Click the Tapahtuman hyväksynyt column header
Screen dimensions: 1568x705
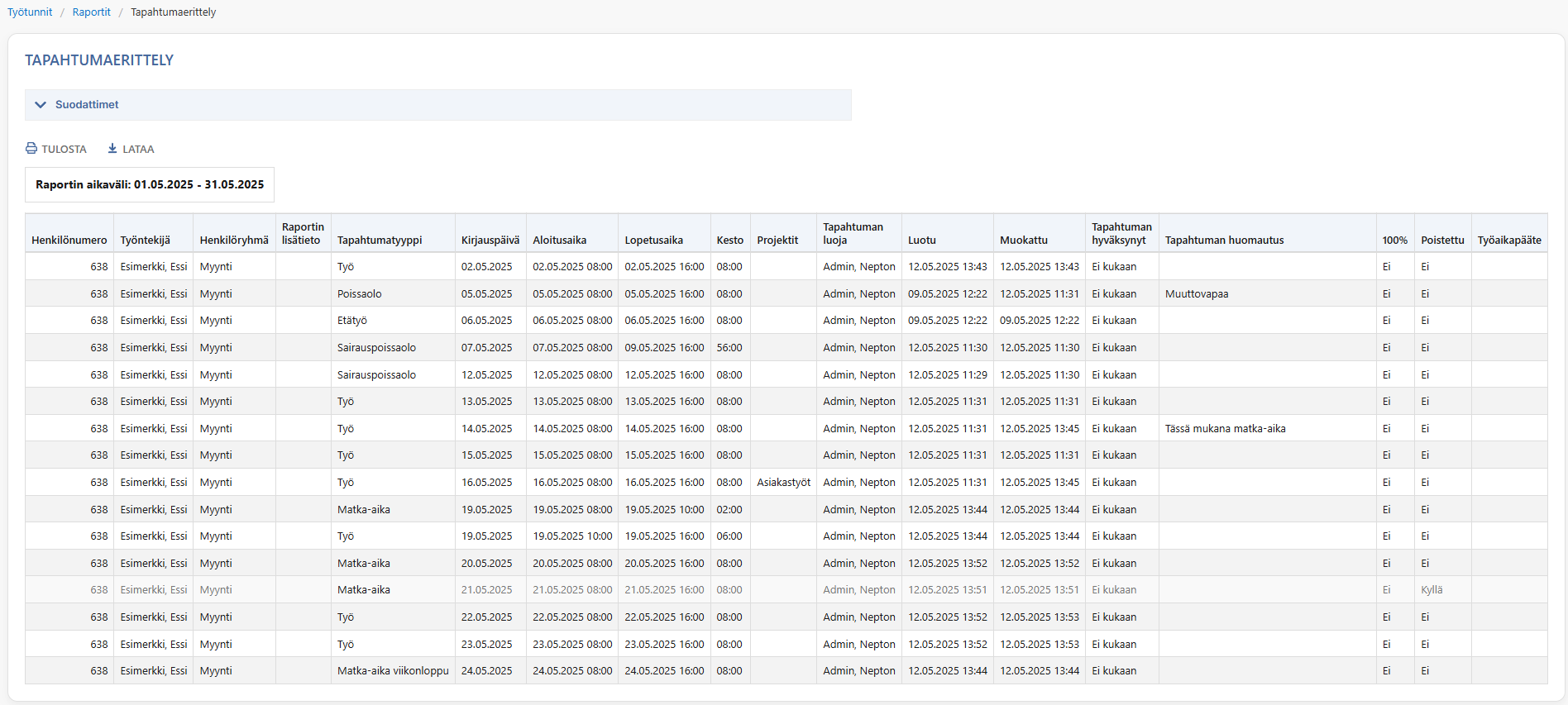tap(1121, 234)
